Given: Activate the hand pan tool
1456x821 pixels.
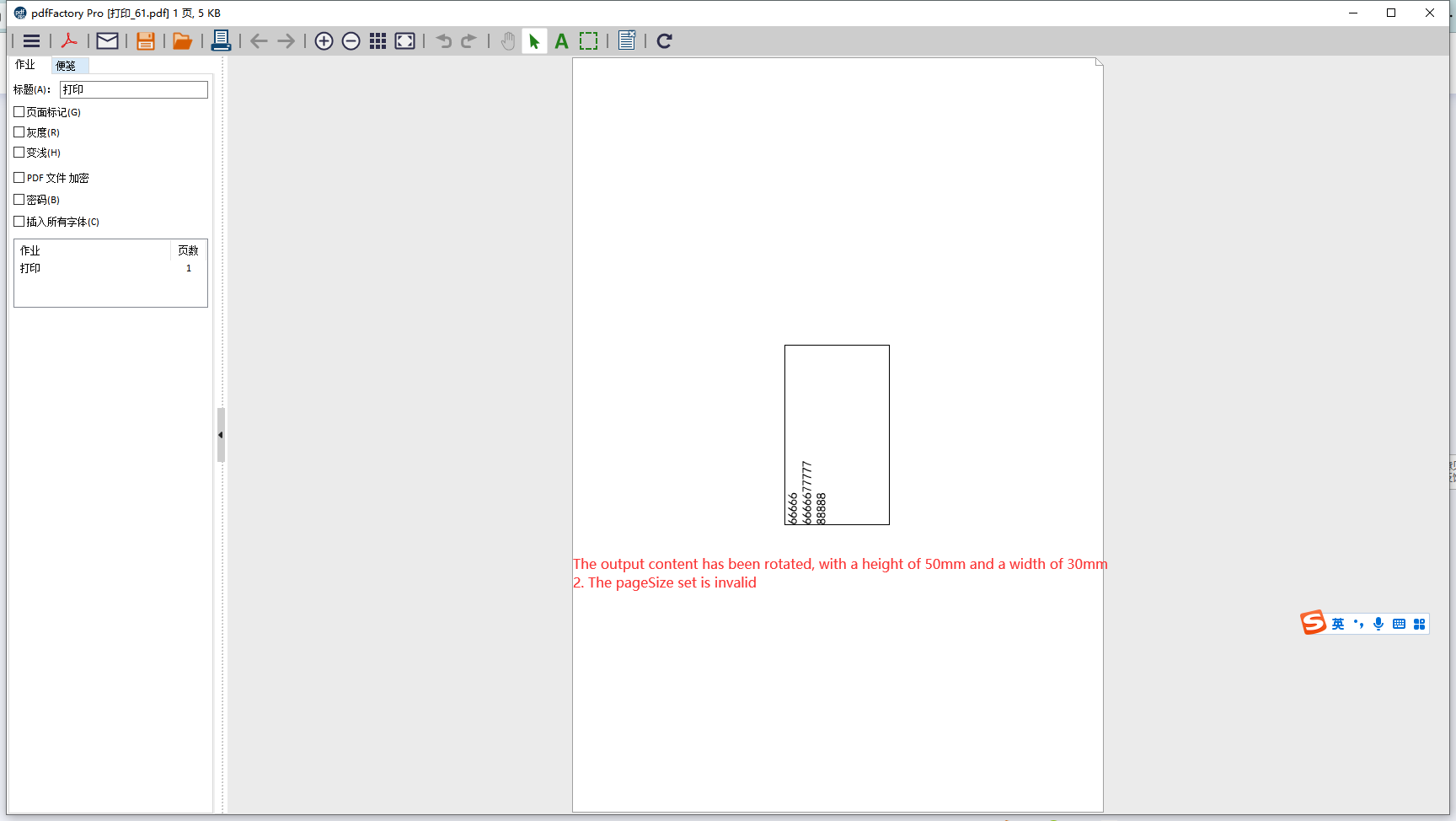Looking at the screenshot, I should (x=507, y=40).
